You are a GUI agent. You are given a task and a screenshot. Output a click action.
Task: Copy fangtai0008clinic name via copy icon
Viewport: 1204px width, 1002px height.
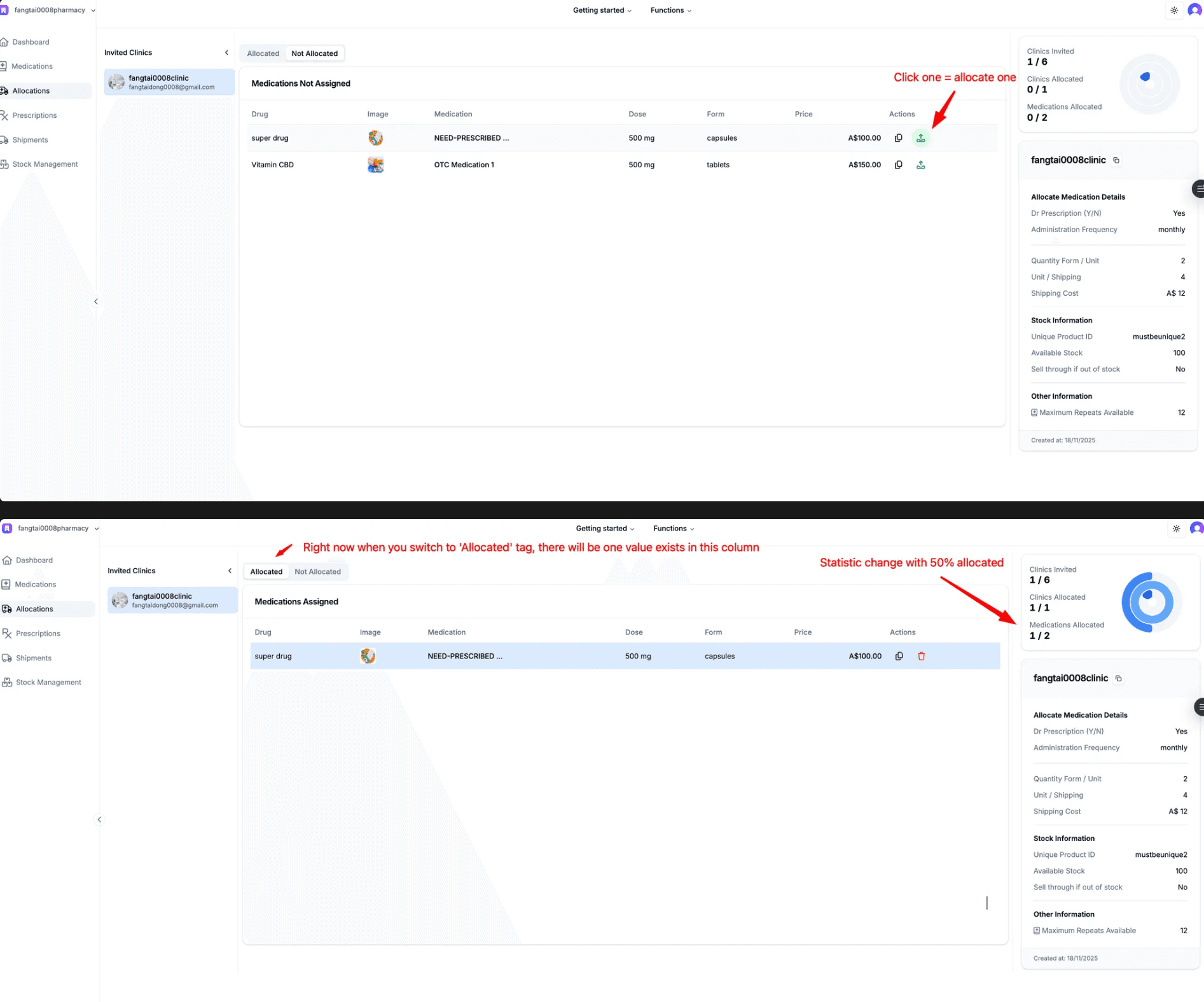(1116, 160)
